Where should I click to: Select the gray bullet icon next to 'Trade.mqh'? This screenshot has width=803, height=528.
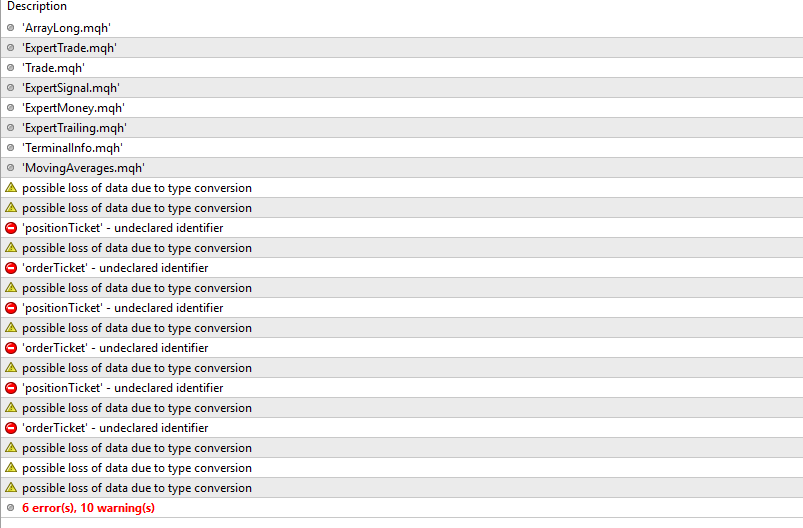(11, 68)
